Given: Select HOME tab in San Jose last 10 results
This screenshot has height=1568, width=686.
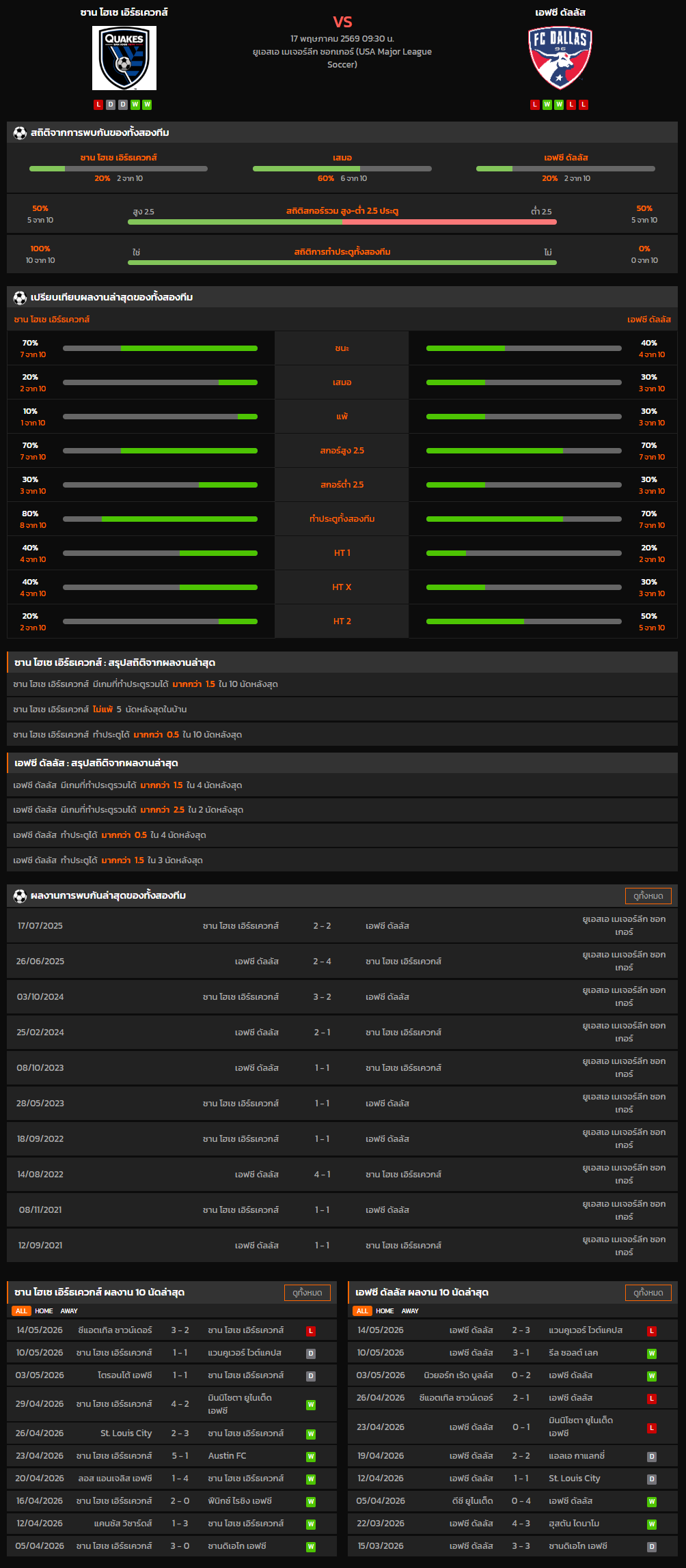Looking at the screenshot, I should pos(44,1311).
